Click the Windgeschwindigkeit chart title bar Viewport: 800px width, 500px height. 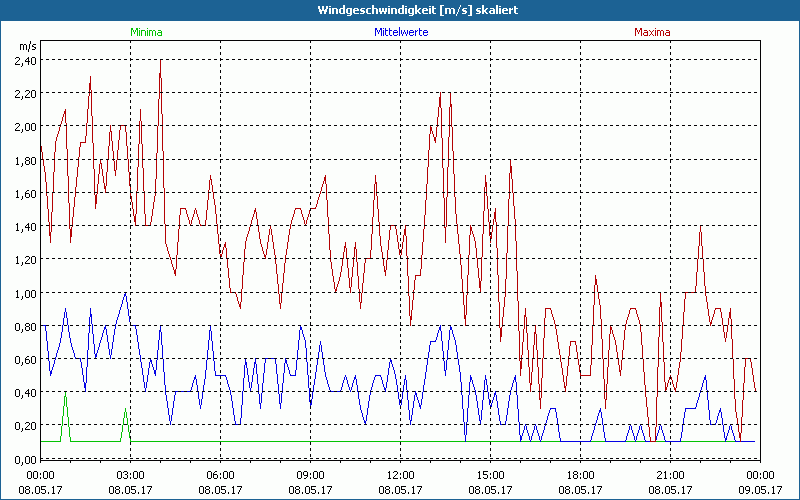pos(400,9)
